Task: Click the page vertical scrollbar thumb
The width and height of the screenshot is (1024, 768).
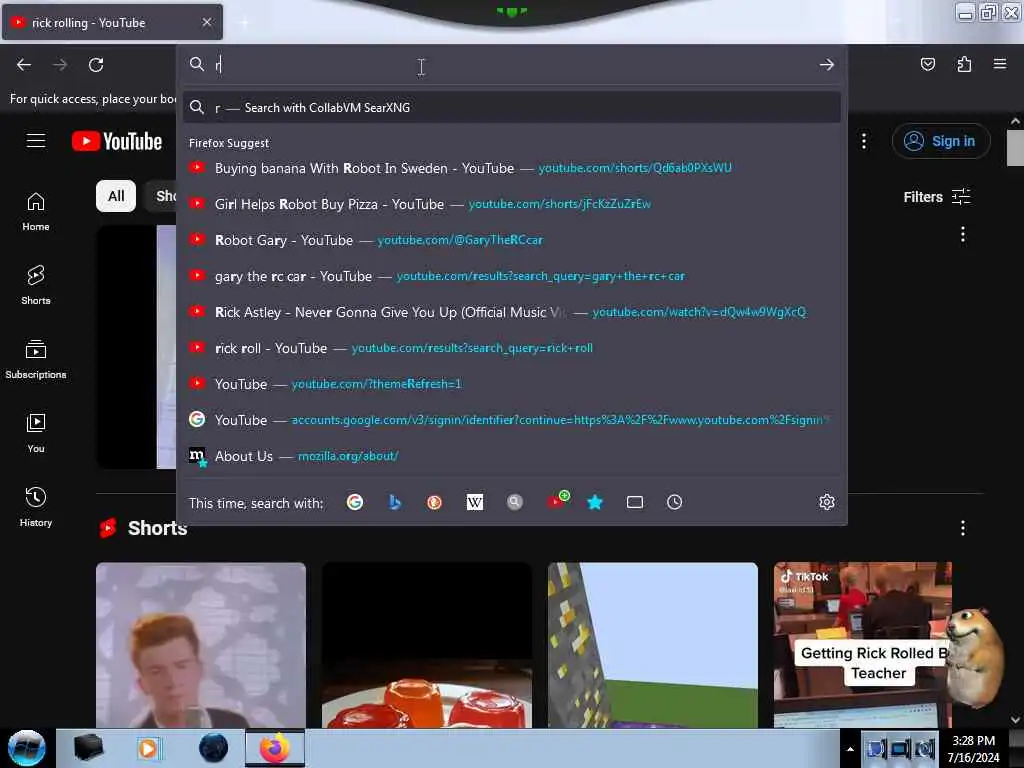Action: coord(1016,148)
